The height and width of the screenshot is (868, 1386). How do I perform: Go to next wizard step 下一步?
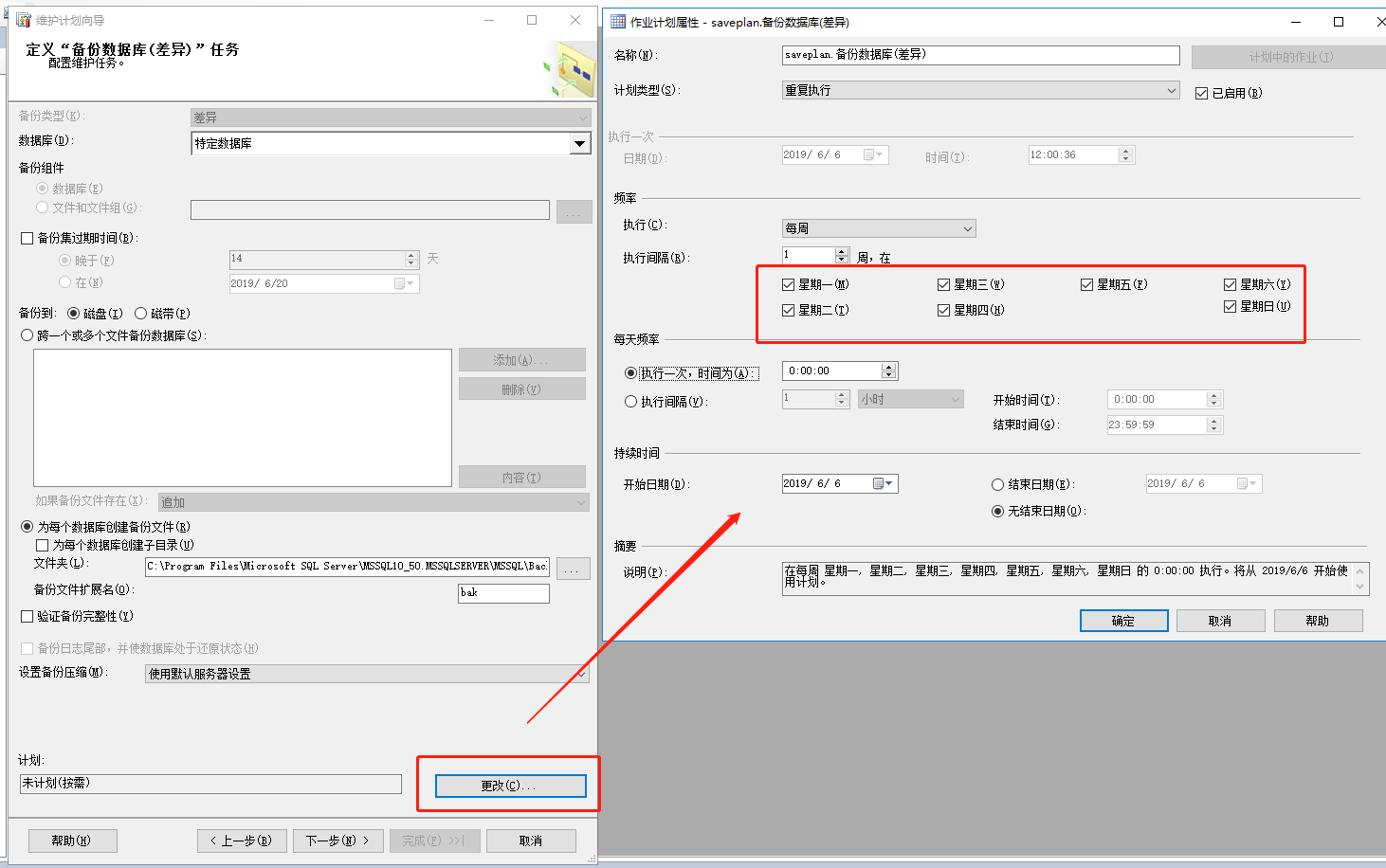337,841
